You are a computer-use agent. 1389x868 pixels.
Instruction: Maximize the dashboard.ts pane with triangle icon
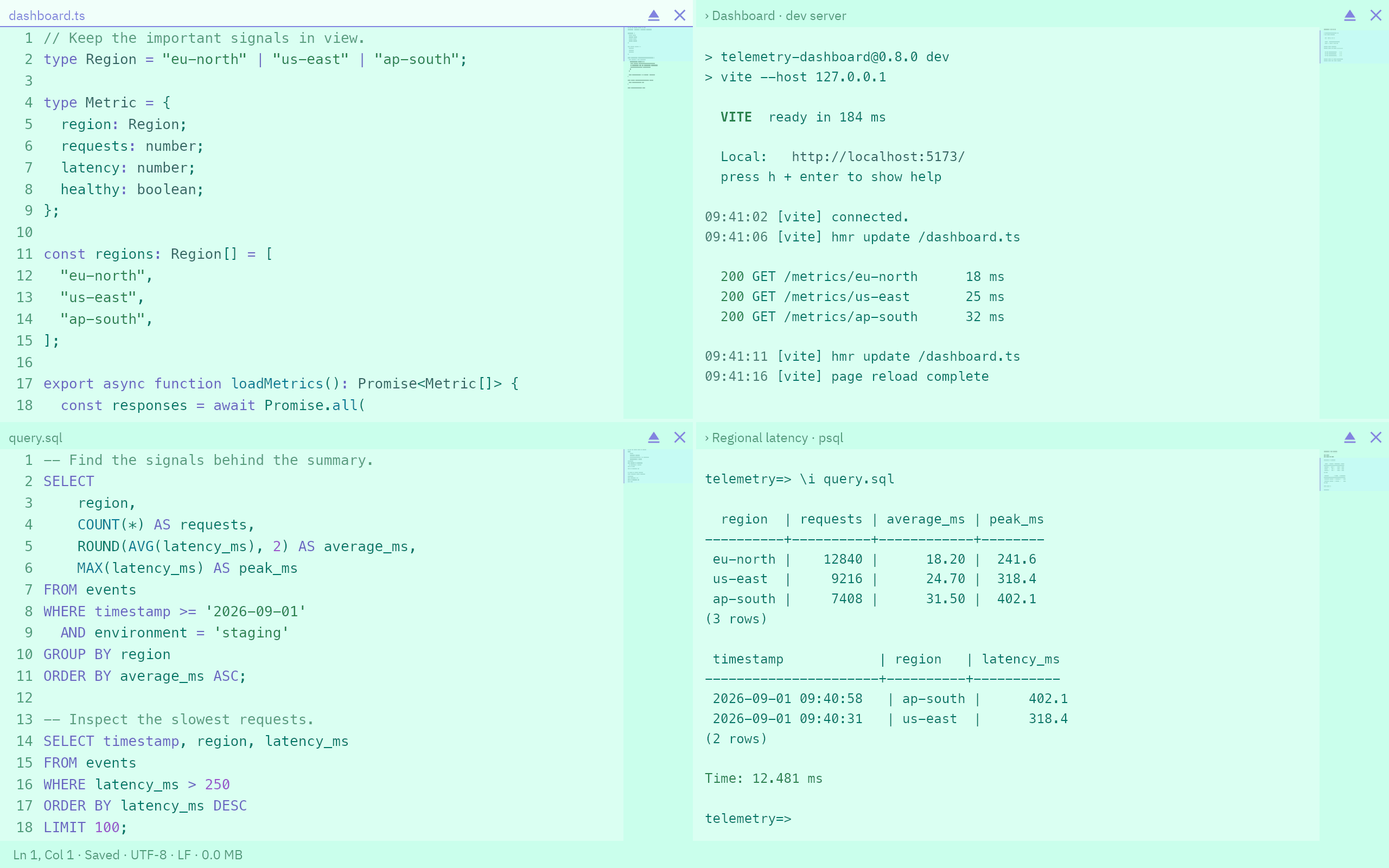[653, 16]
